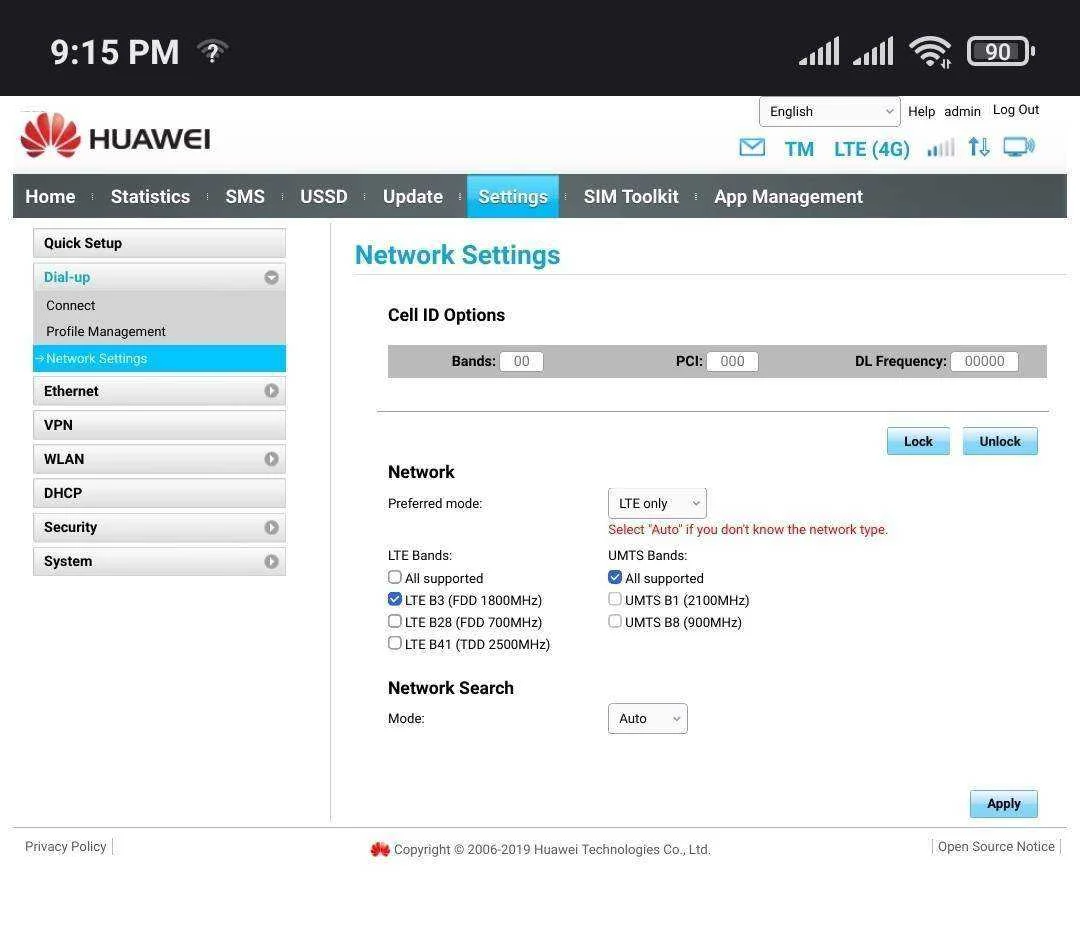Tap the phone battery indicator
The image size is (1080, 925).
1001,52
